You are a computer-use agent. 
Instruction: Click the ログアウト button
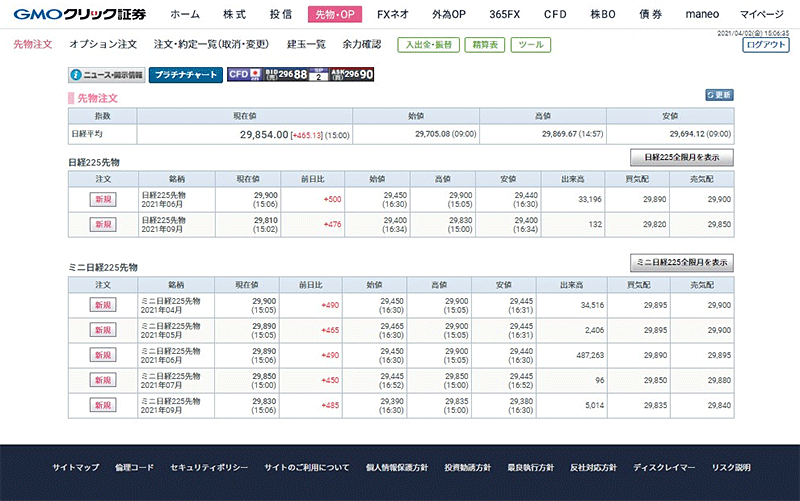click(766, 45)
